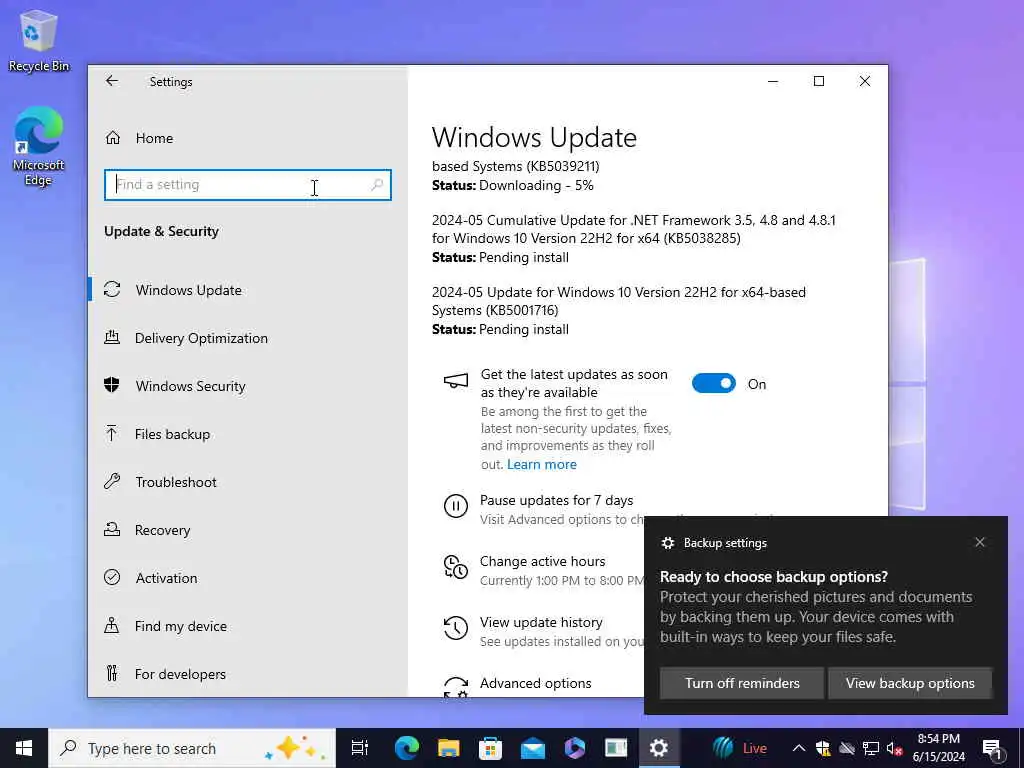Open the Windows Start menu
This screenshot has height=768, width=1024.
coord(24,748)
